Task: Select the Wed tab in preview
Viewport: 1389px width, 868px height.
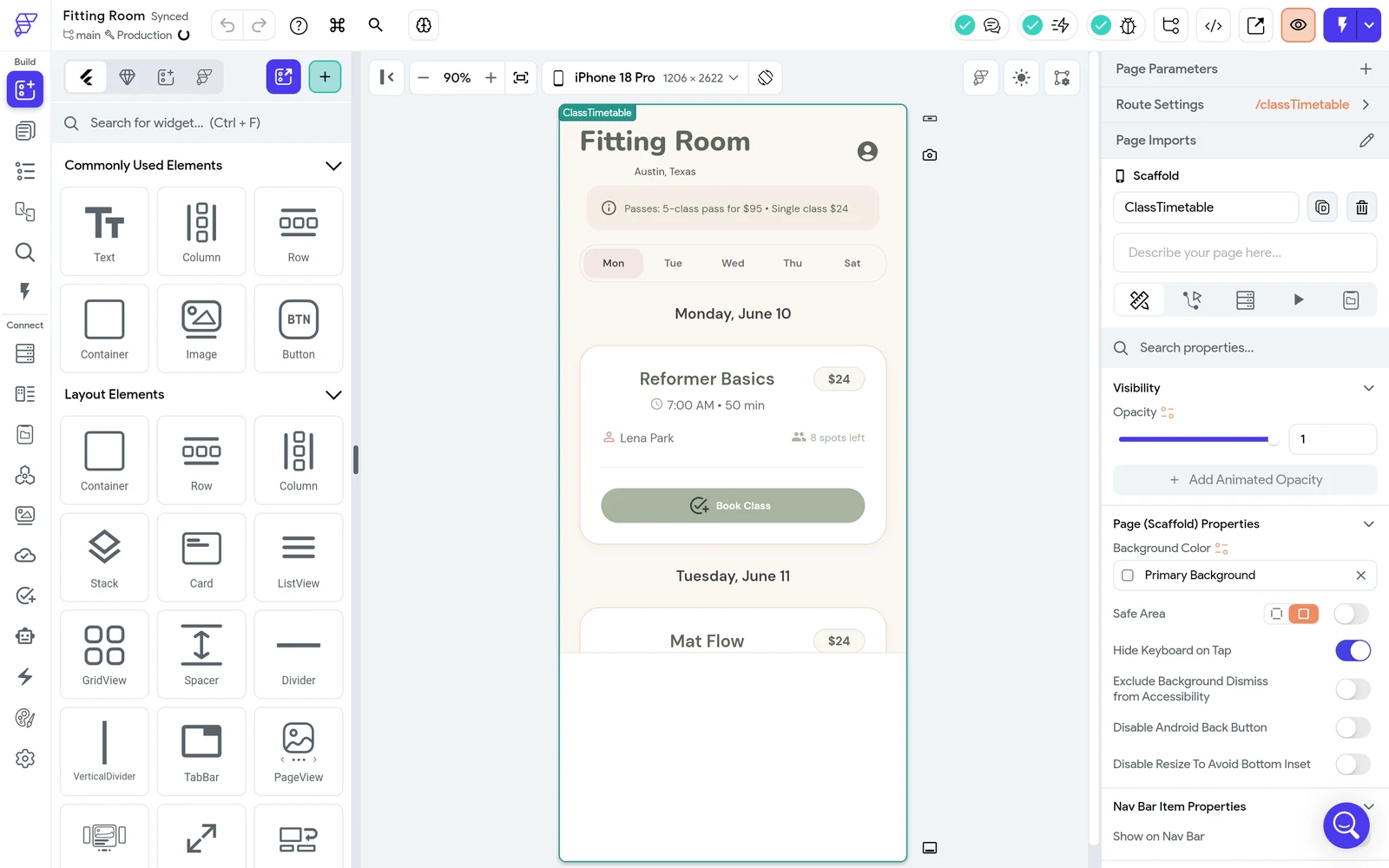Action: point(733,263)
